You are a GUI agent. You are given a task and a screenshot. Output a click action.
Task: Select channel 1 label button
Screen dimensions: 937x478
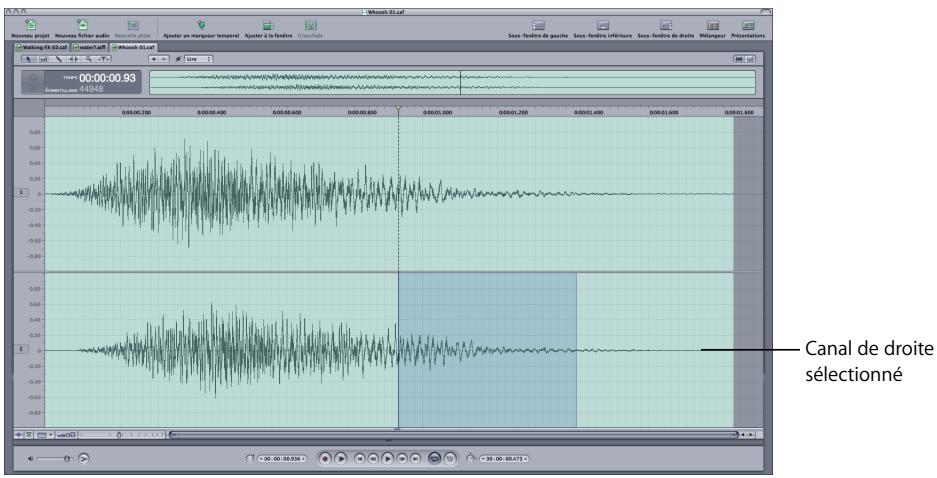(22, 192)
